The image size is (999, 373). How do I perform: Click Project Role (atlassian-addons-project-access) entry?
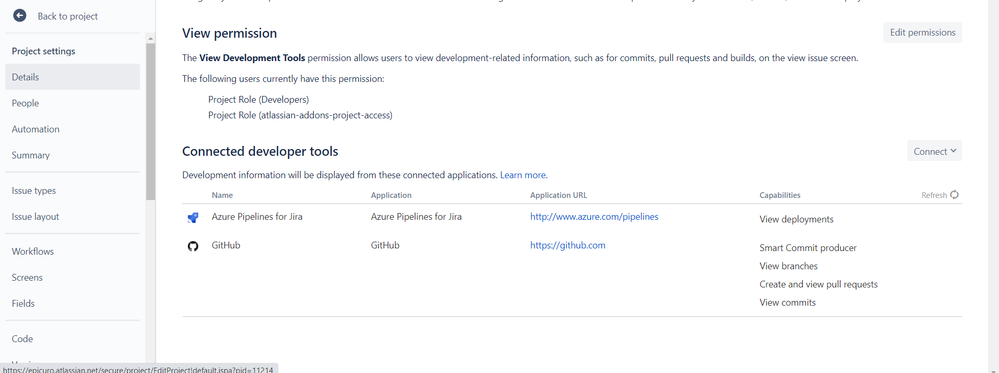pos(300,115)
